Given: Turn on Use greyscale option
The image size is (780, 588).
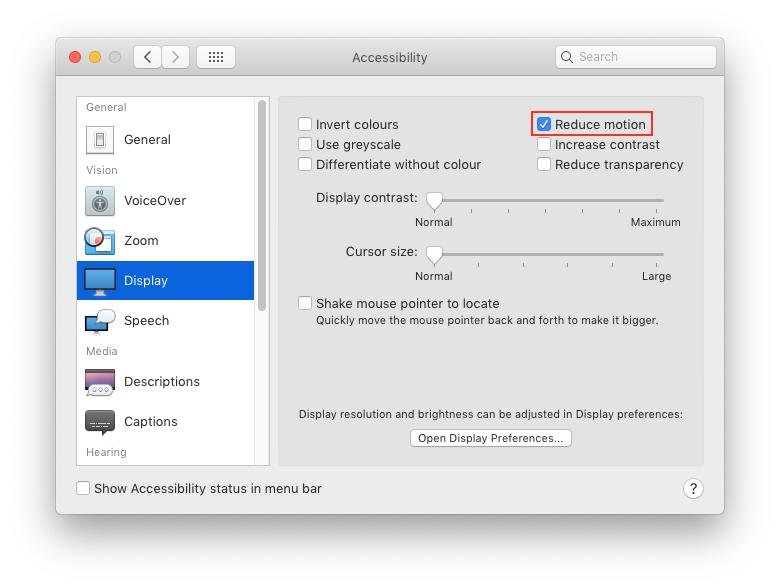Looking at the screenshot, I should click(305, 145).
